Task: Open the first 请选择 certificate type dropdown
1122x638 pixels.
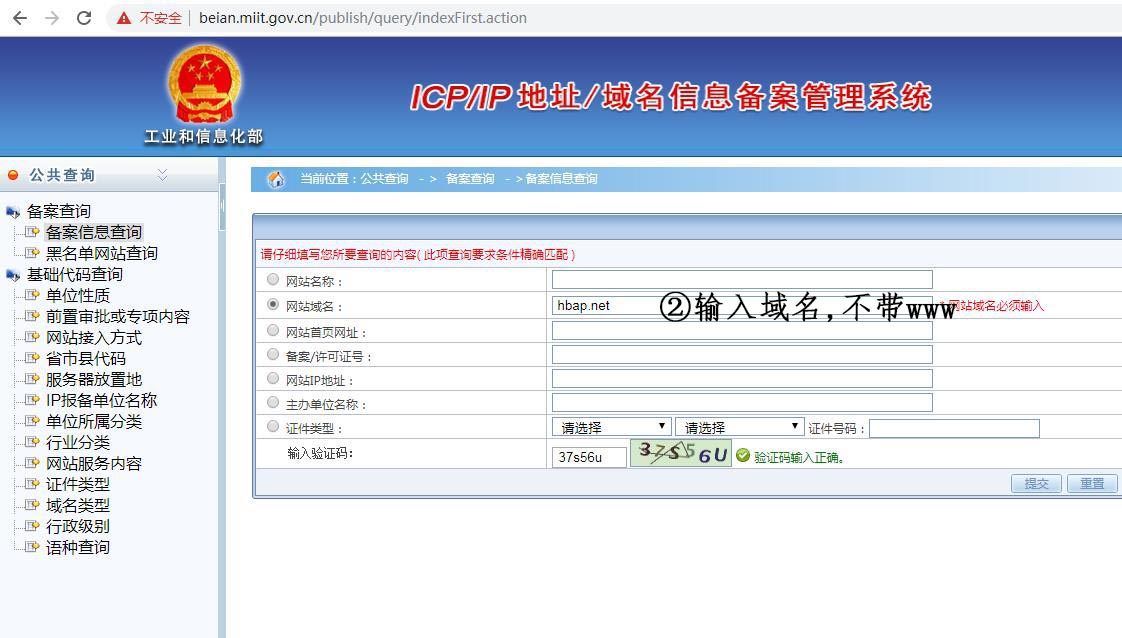Action: point(611,428)
